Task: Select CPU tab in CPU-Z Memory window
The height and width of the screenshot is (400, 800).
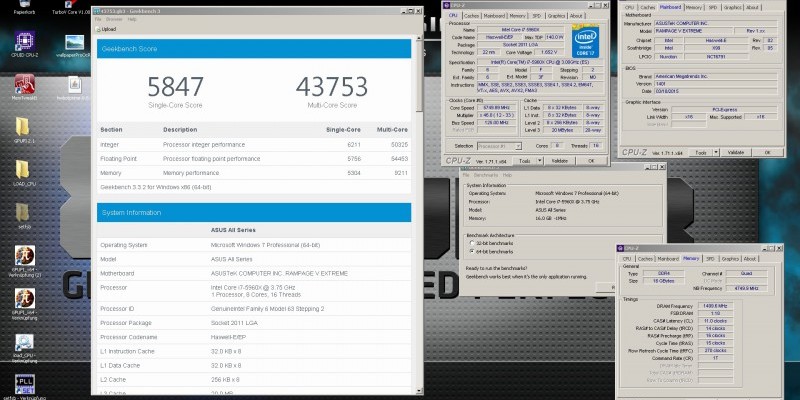Action: 627,259
